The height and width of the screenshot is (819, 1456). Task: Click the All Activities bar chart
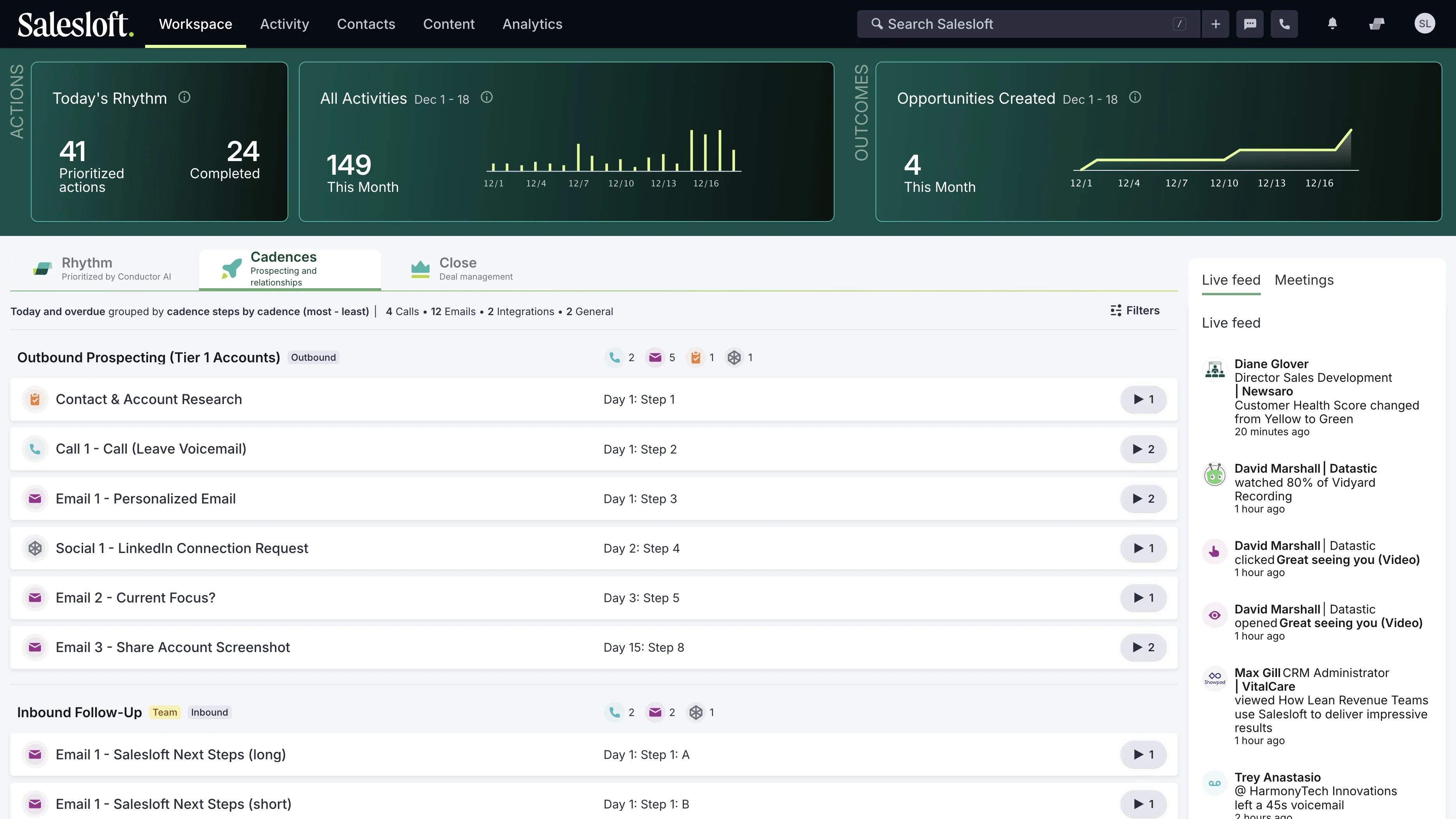(x=614, y=158)
